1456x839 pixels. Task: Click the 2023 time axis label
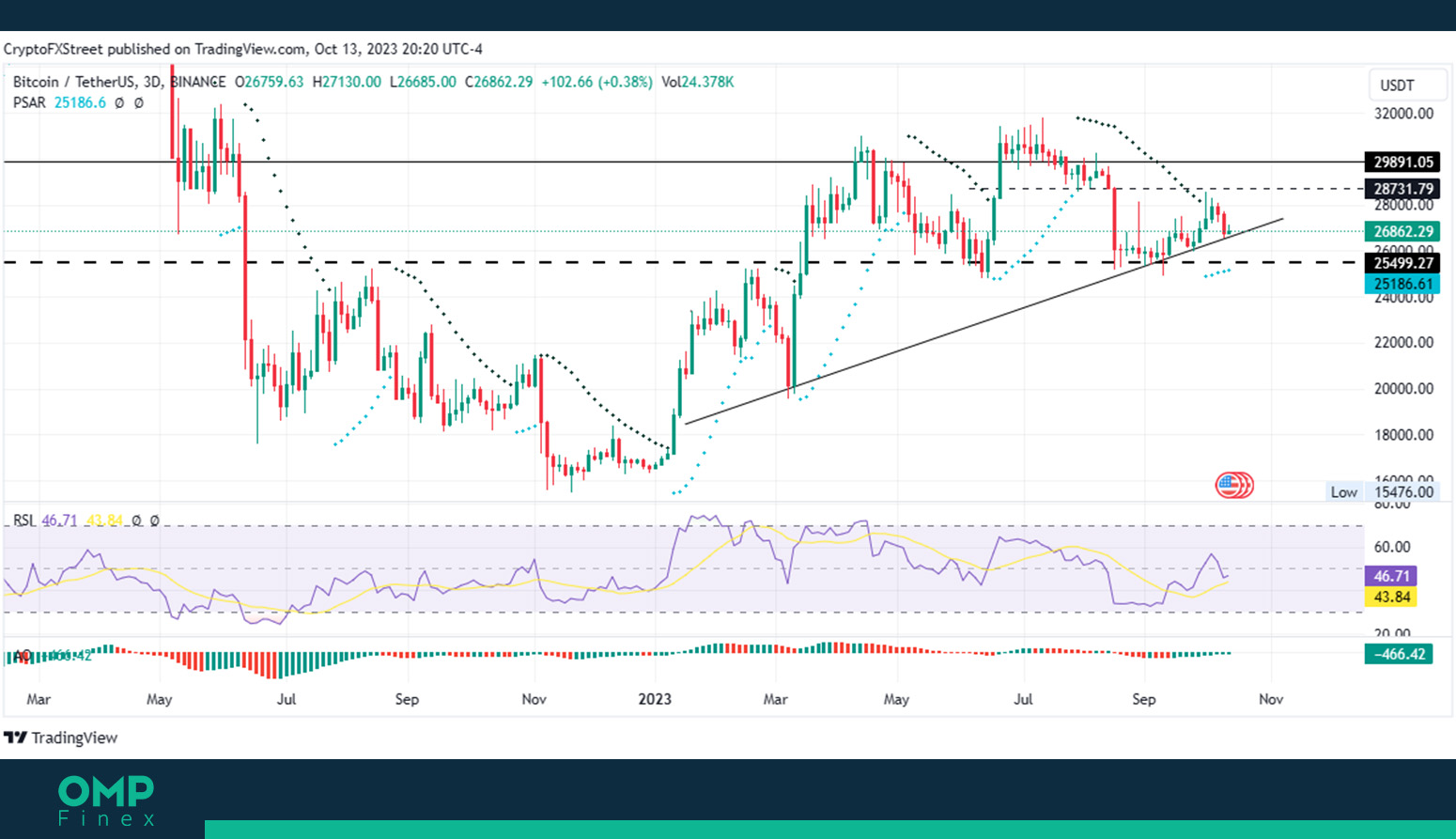pos(655,699)
